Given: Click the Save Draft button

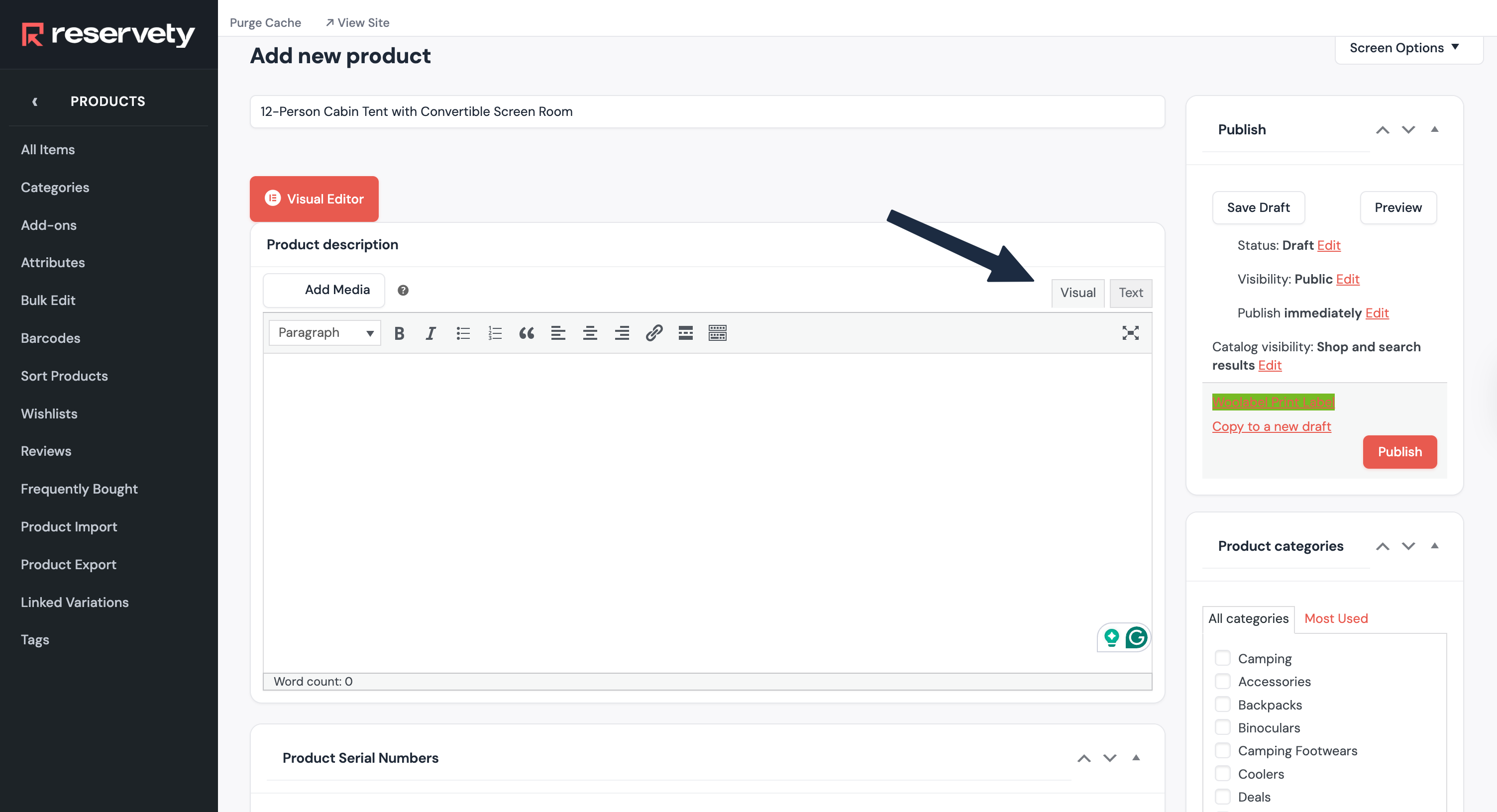Looking at the screenshot, I should pyautogui.click(x=1258, y=207).
